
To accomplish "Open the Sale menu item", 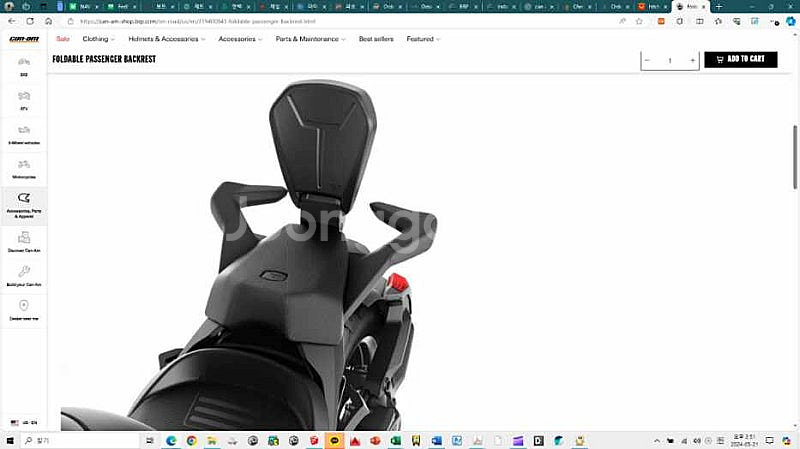I will (x=63, y=39).
